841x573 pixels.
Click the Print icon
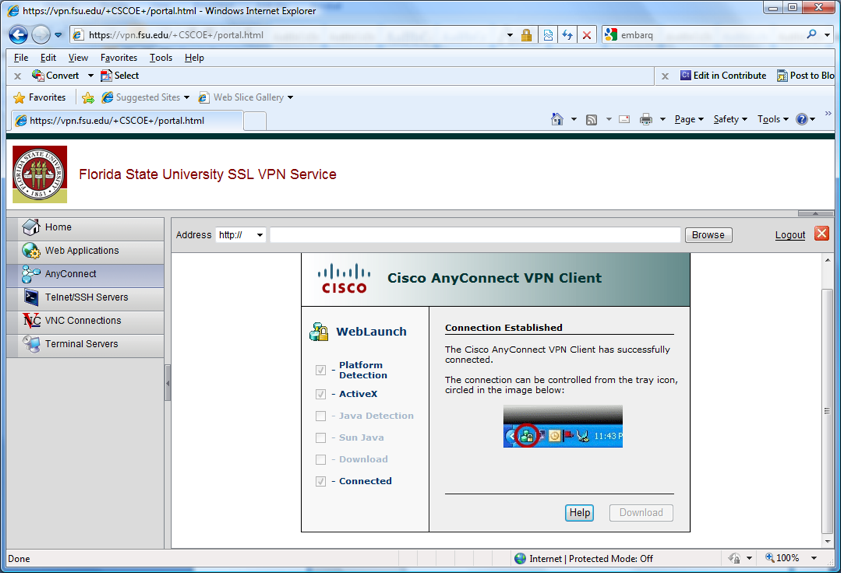point(646,119)
